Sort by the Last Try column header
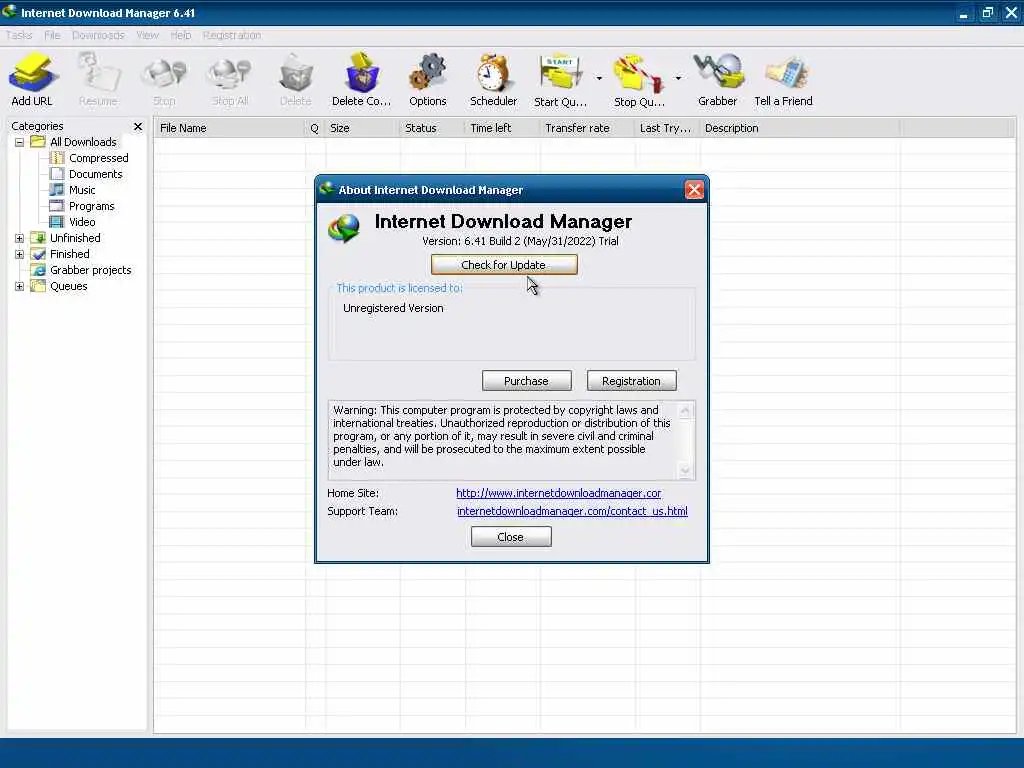The width and height of the screenshot is (1024, 768). tap(667, 128)
